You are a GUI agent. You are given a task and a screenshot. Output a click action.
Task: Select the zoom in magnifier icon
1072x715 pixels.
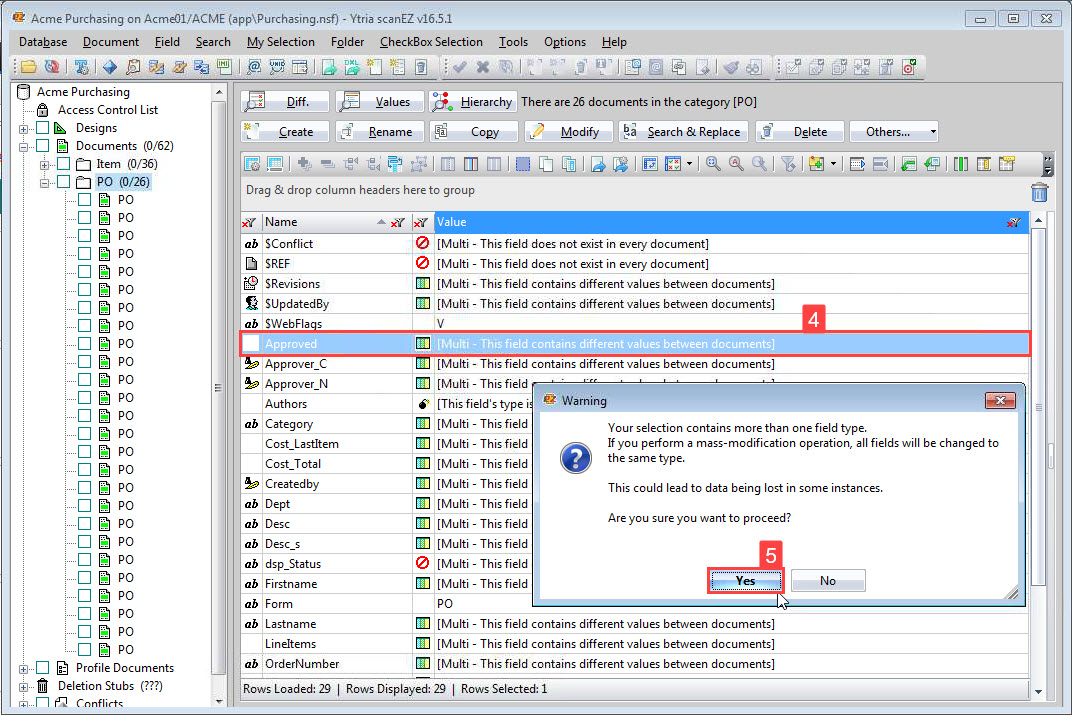[x=711, y=164]
